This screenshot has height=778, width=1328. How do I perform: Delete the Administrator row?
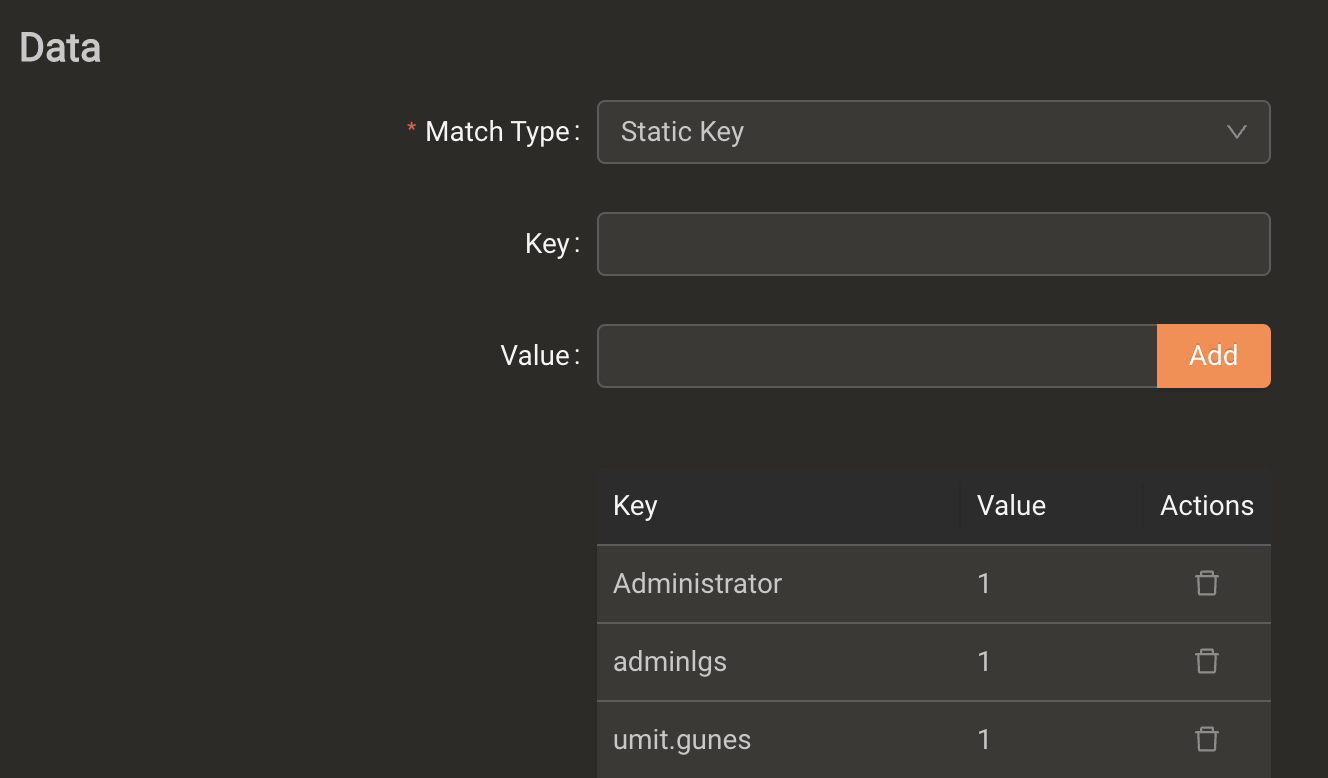1207,583
